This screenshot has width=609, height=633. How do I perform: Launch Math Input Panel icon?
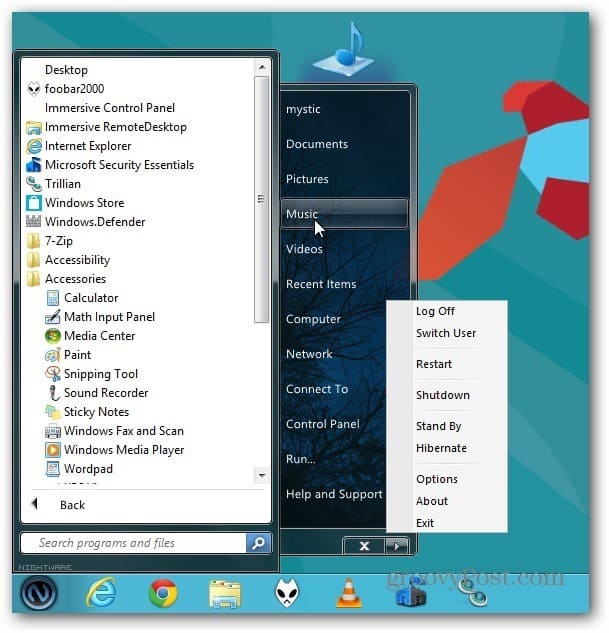click(53, 317)
